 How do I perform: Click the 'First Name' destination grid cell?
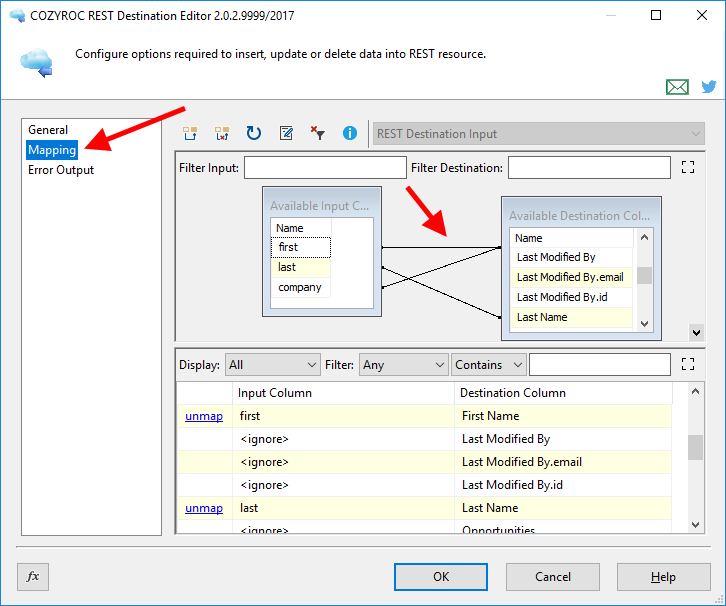(x=563, y=416)
